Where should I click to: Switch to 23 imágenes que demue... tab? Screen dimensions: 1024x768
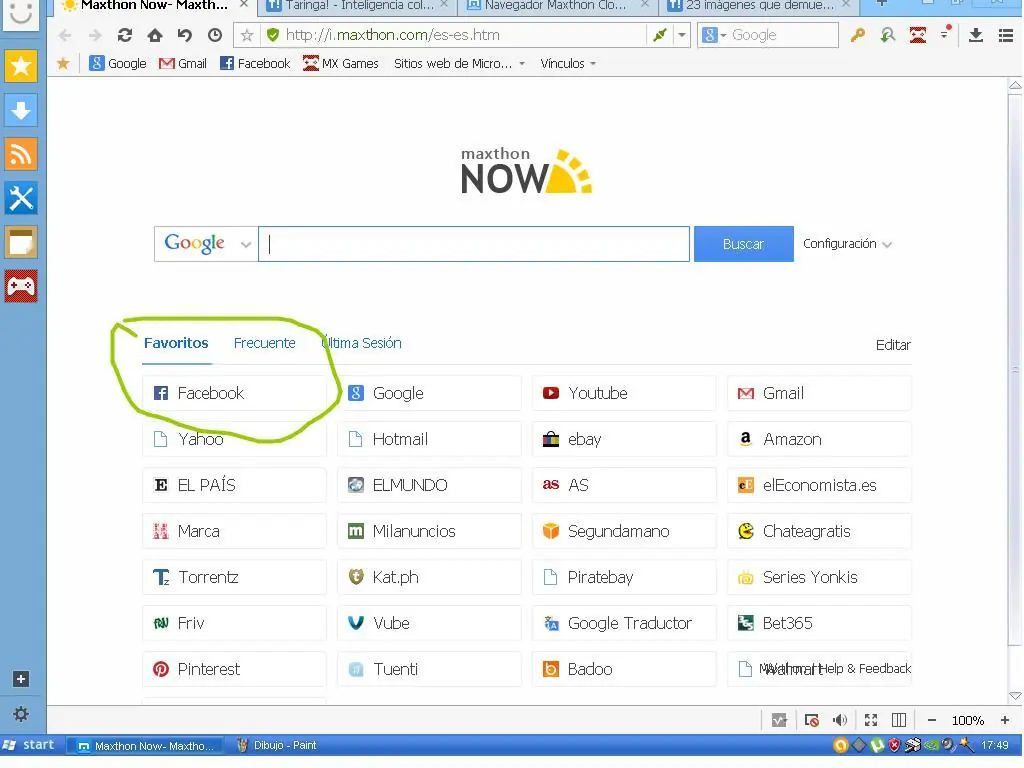760,7
